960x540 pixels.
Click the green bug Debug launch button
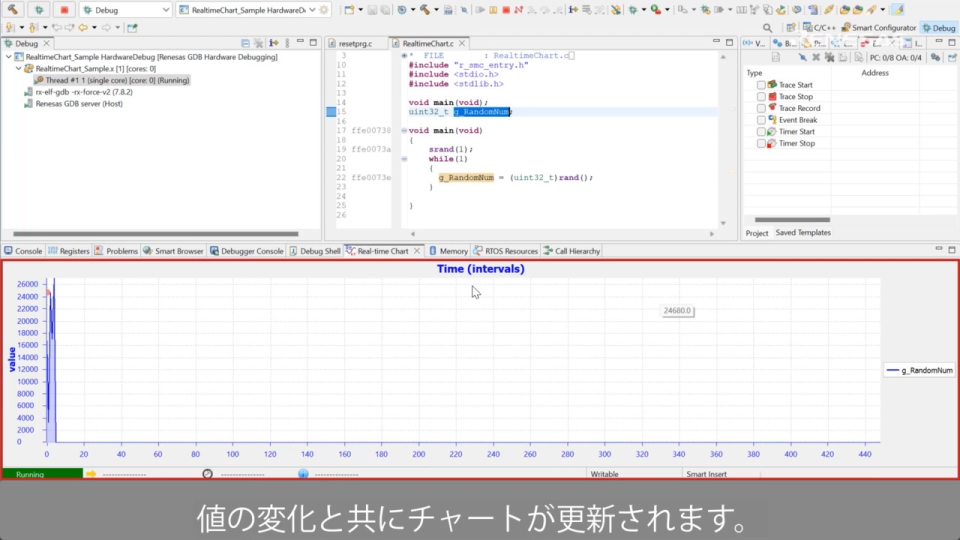40,10
